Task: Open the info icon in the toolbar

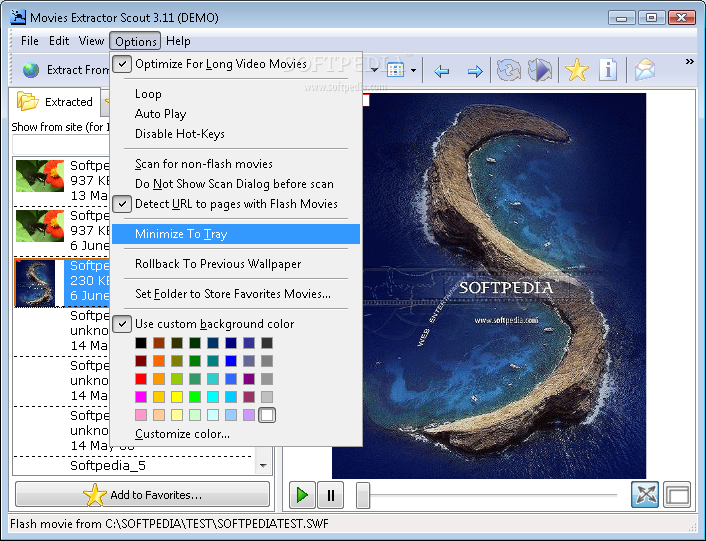Action: (609, 70)
